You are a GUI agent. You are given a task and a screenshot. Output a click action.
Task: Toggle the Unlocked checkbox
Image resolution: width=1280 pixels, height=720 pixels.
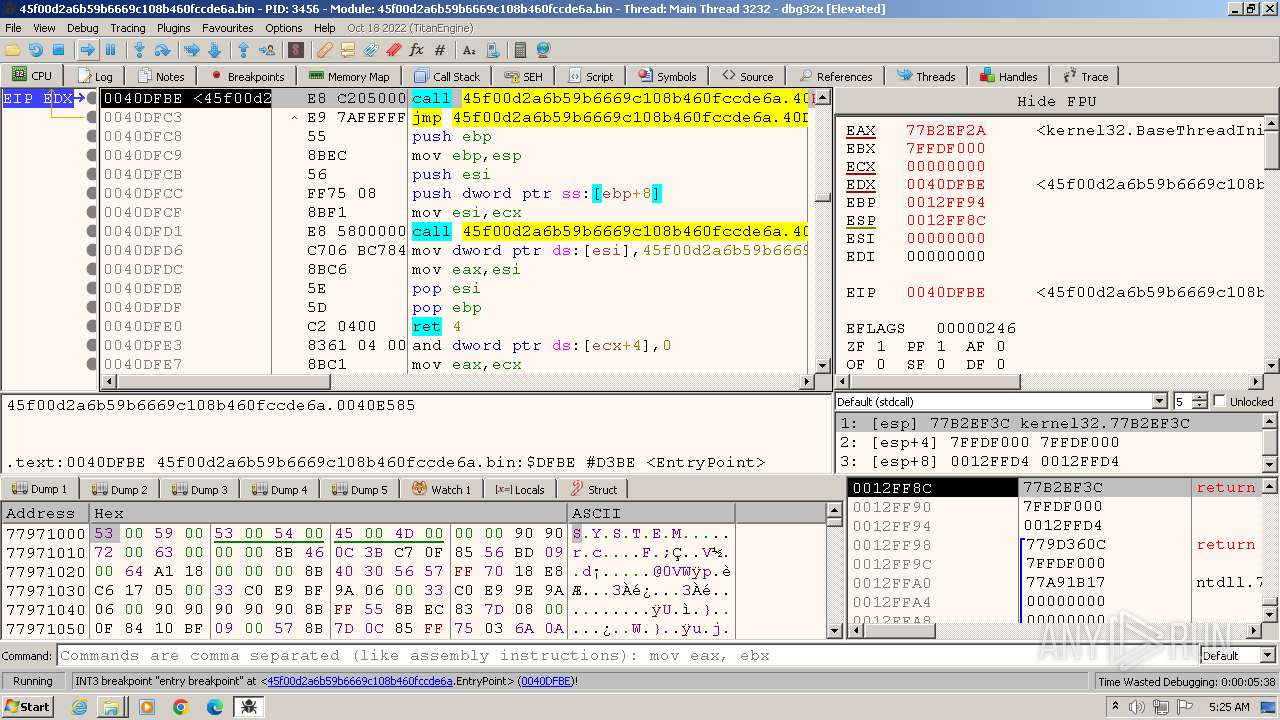point(1219,401)
